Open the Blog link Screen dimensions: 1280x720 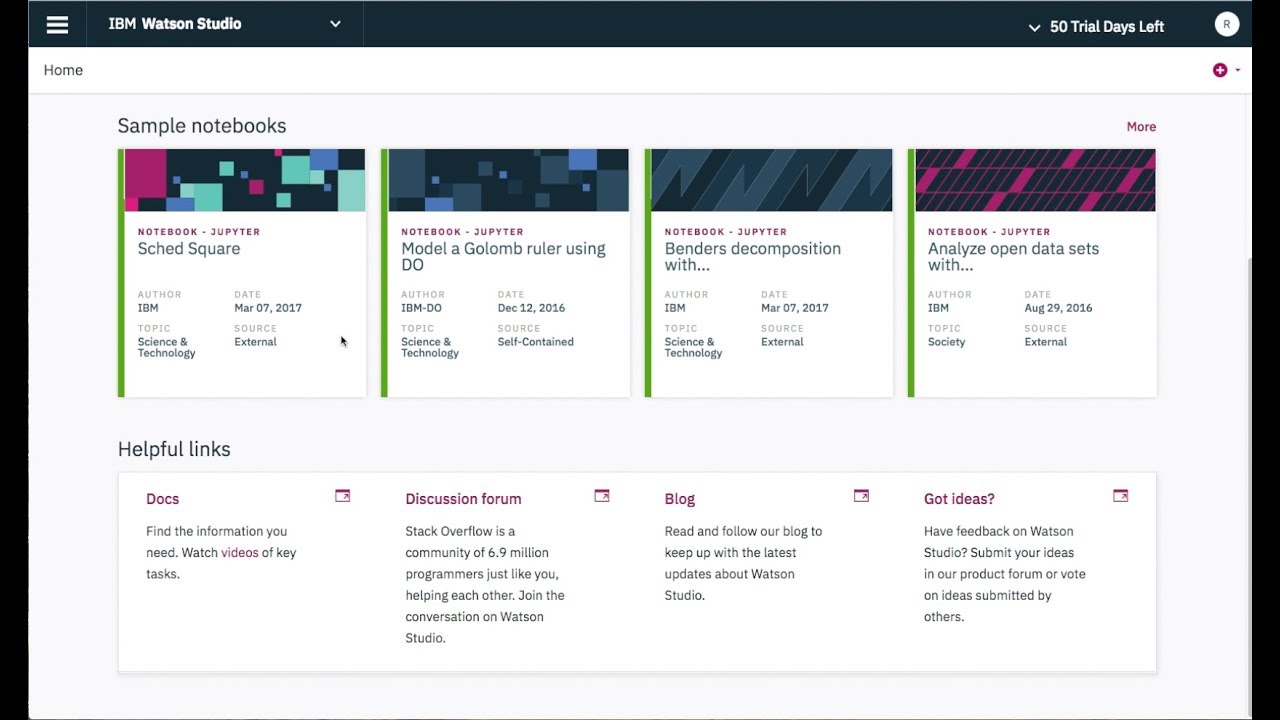point(679,499)
